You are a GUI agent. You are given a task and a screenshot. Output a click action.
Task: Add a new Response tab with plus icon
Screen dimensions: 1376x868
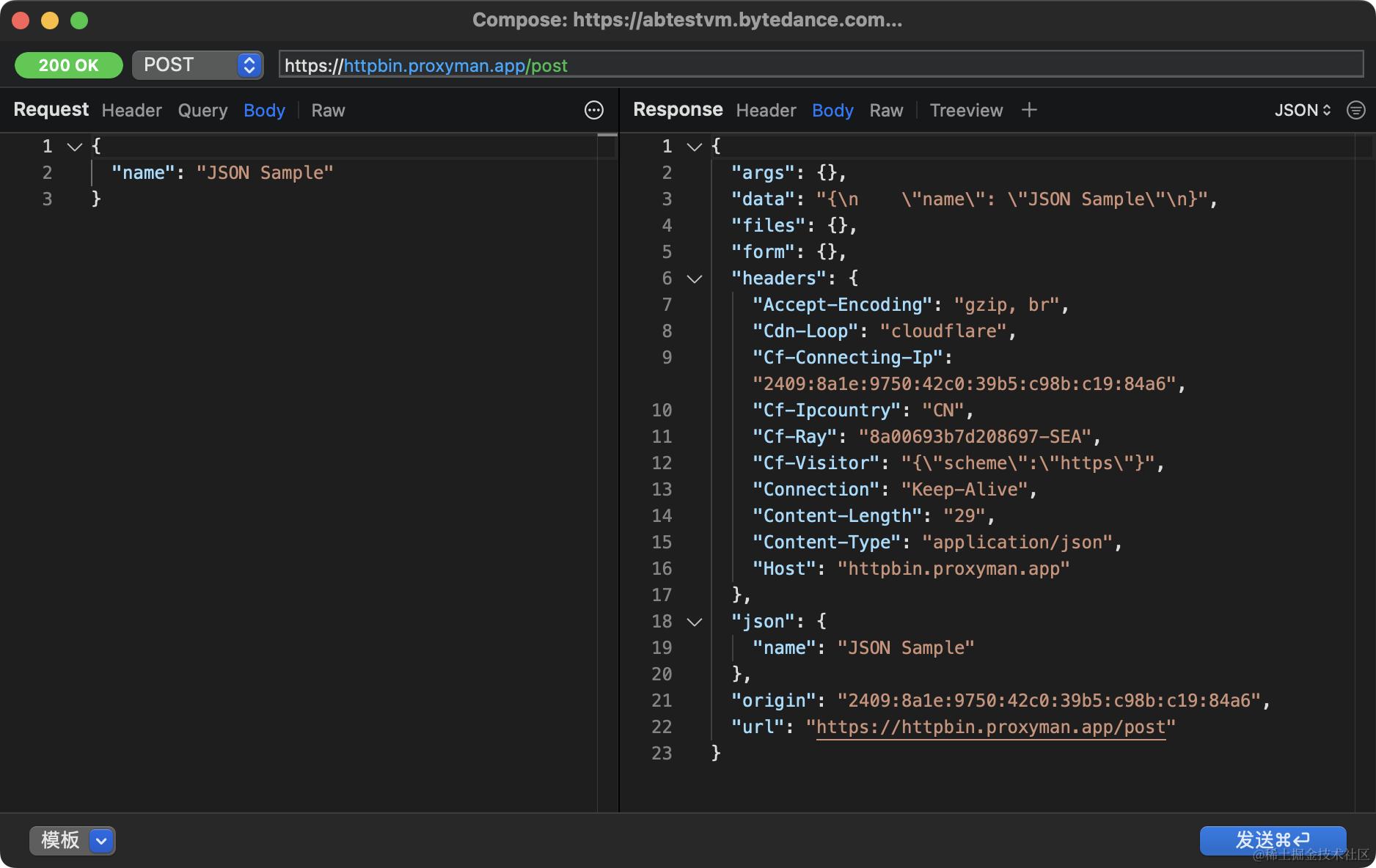[1029, 110]
